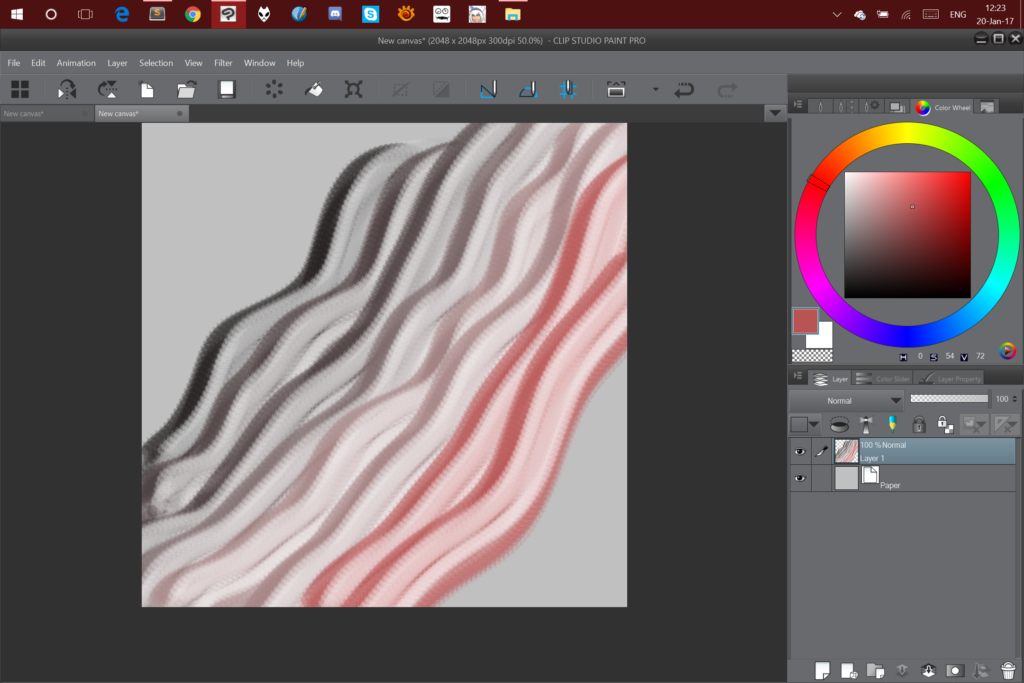1024x683 pixels.
Task: Click the Clear spinner-dots icon in command bar
Action: point(274,89)
